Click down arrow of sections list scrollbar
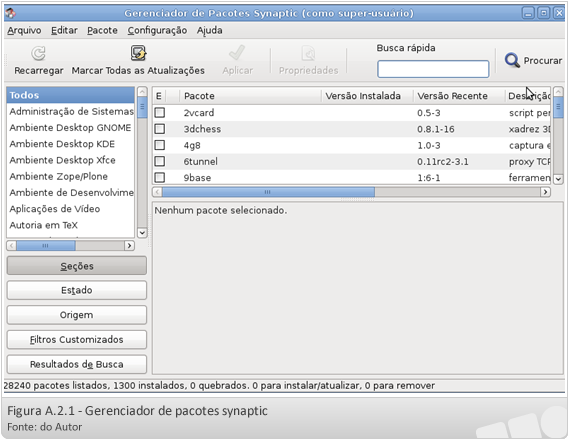The height and width of the screenshot is (440, 569). (x=142, y=233)
